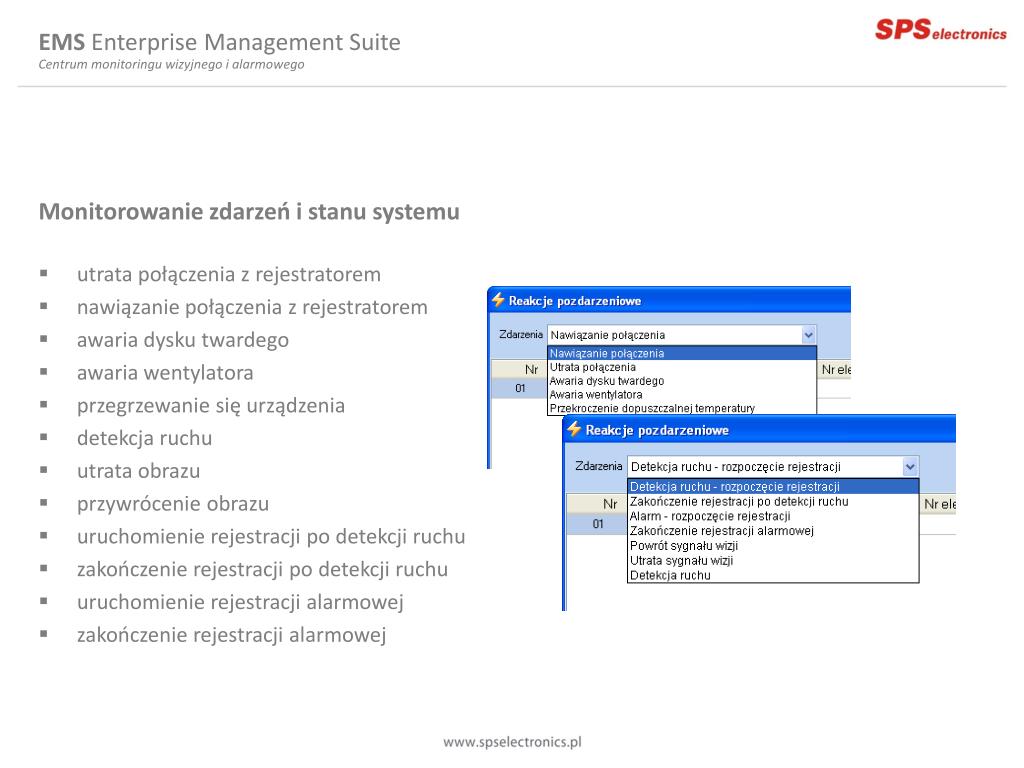Click the heading Monitorowanie zdarzeń i stanu systemu

(x=249, y=212)
